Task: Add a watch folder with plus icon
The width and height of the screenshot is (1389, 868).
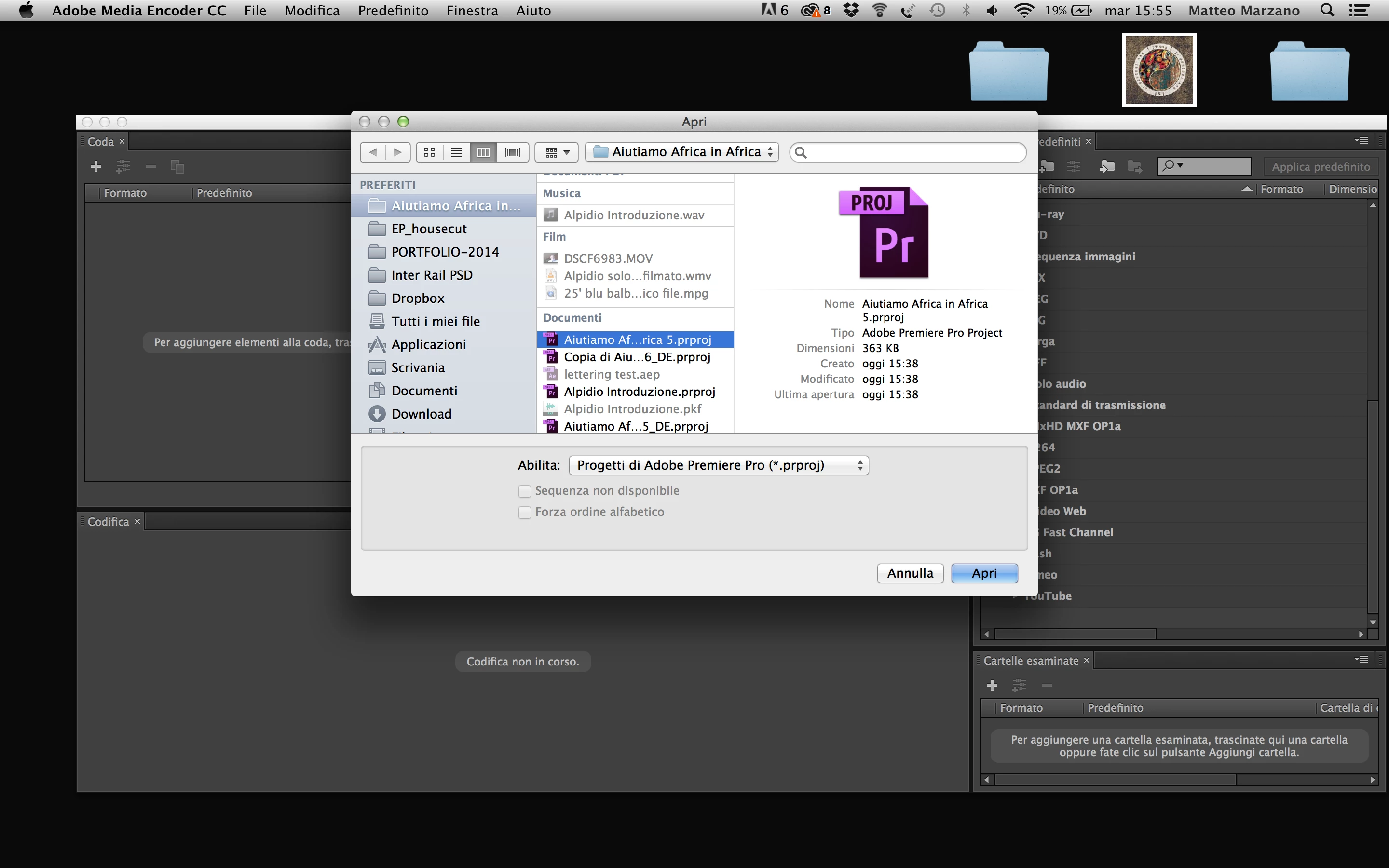Action: (991, 685)
